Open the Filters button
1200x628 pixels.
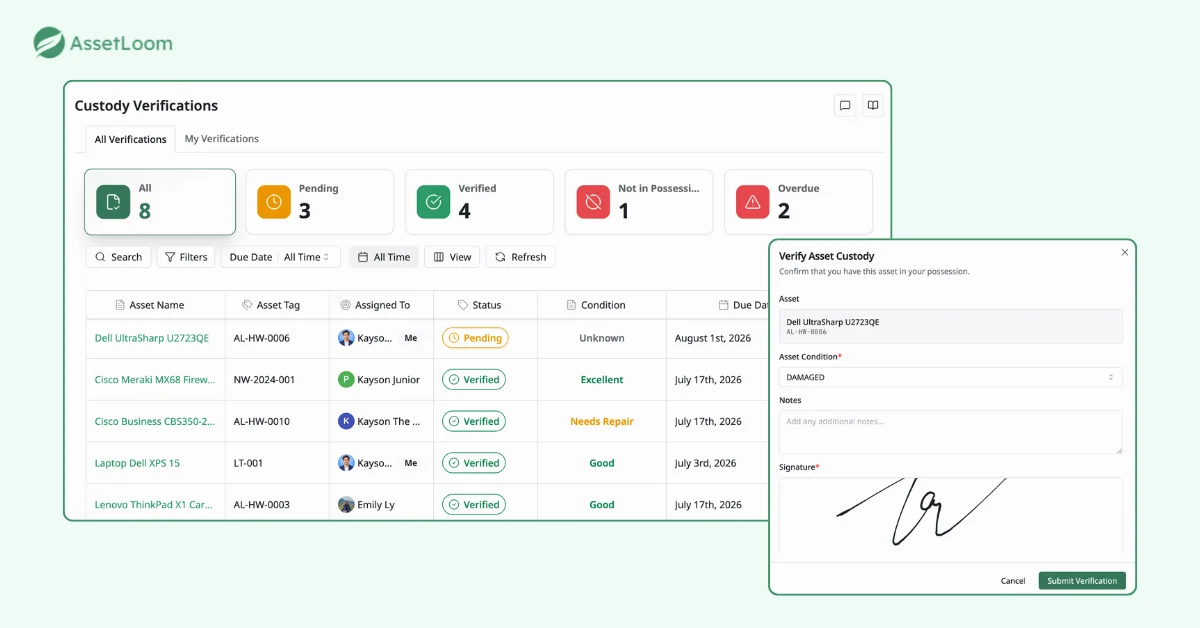coord(186,257)
